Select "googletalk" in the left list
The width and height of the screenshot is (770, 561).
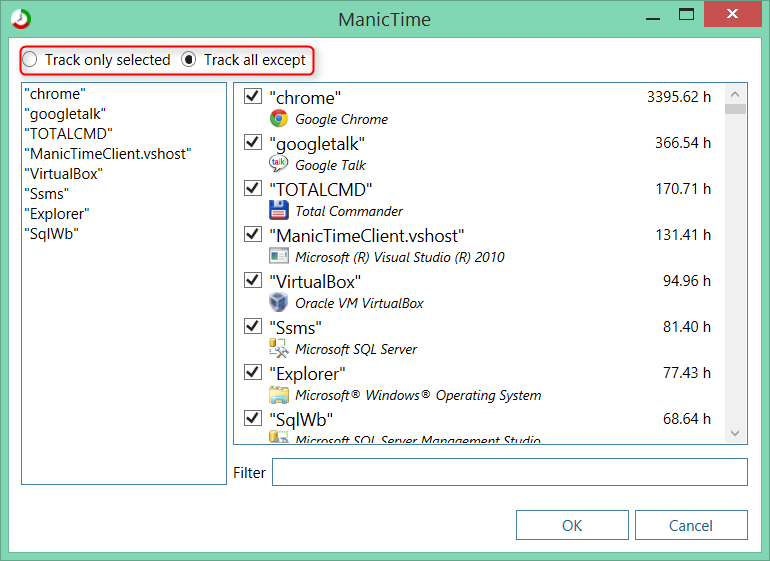tap(65, 114)
